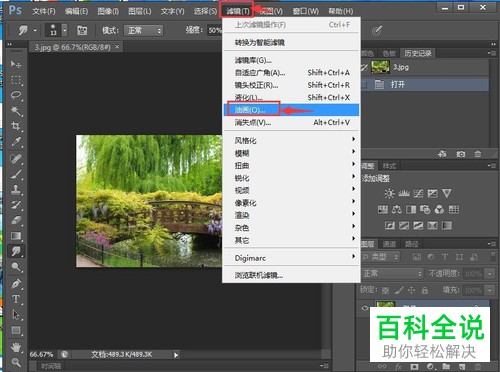500x372 pixels.
Task: Open the 文件(F) menu
Action: point(44,11)
